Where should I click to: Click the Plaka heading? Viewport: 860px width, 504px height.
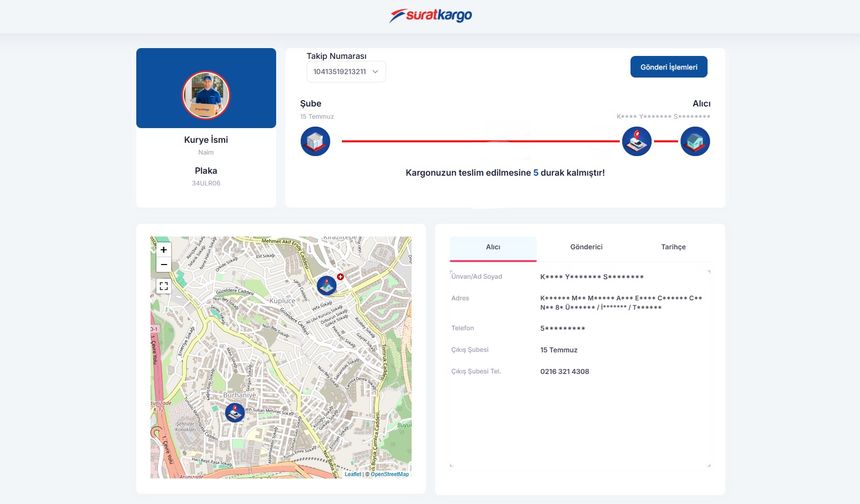tap(206, 171)
